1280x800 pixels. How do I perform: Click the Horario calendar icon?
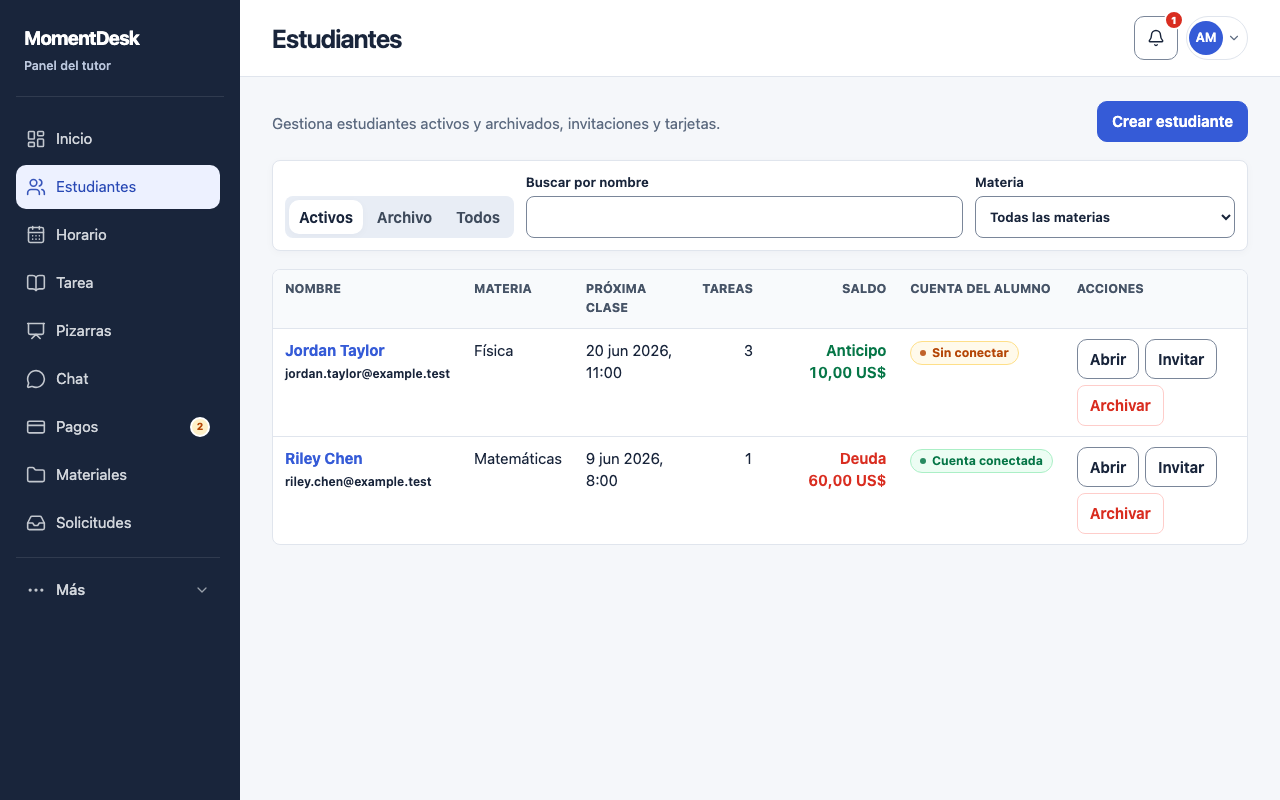[36, 235]
